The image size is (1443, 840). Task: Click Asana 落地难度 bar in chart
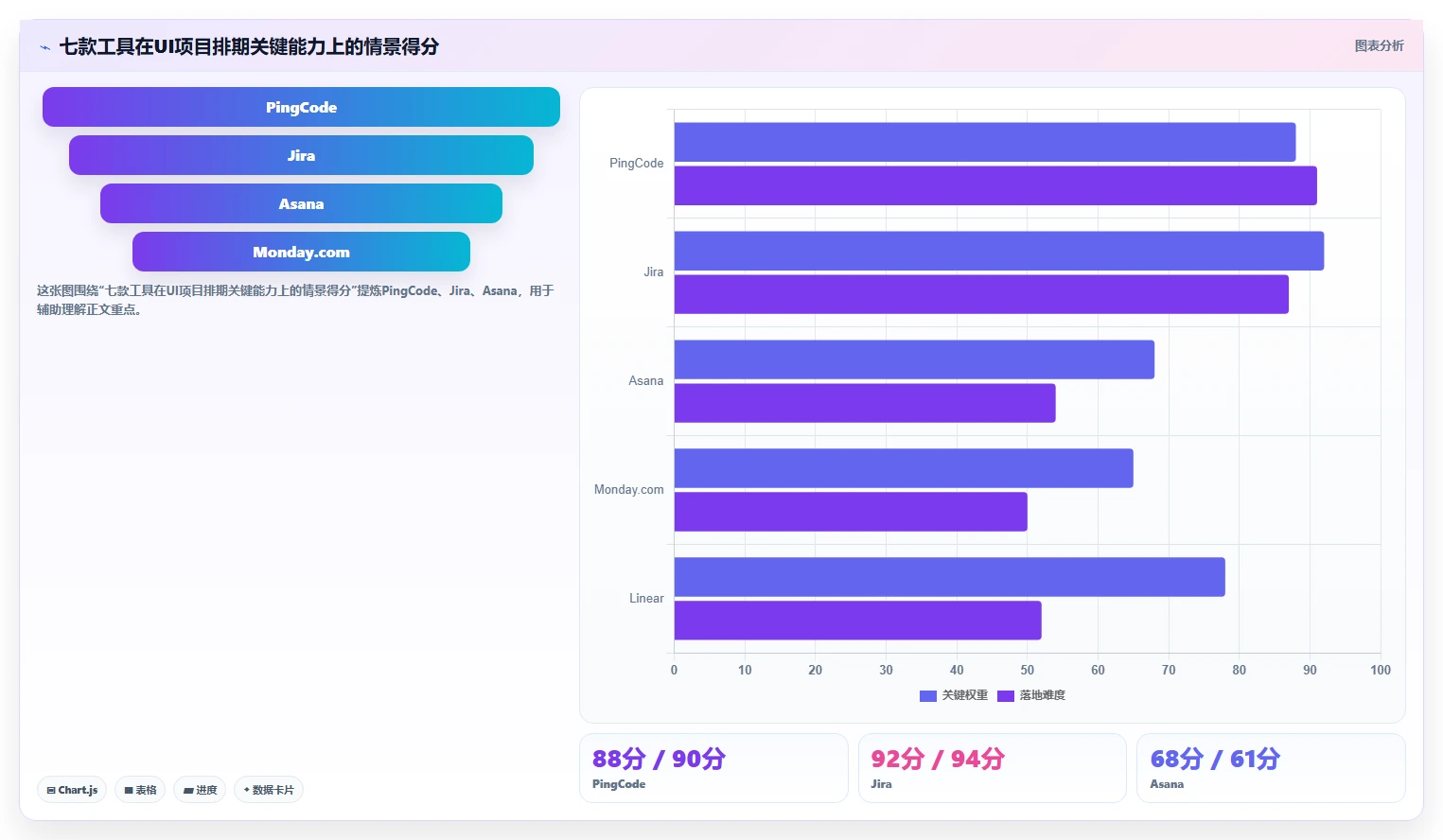[x=865, y=403]
